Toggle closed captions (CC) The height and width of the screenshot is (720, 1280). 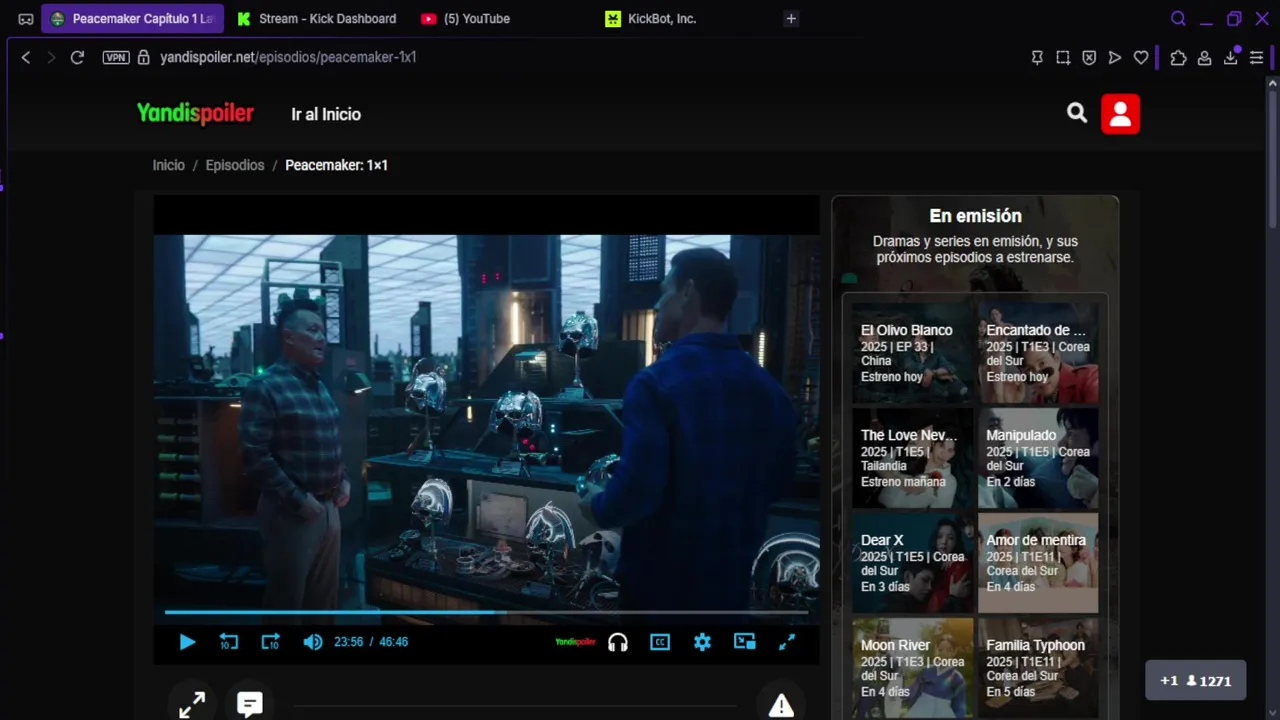coord(660,642)
